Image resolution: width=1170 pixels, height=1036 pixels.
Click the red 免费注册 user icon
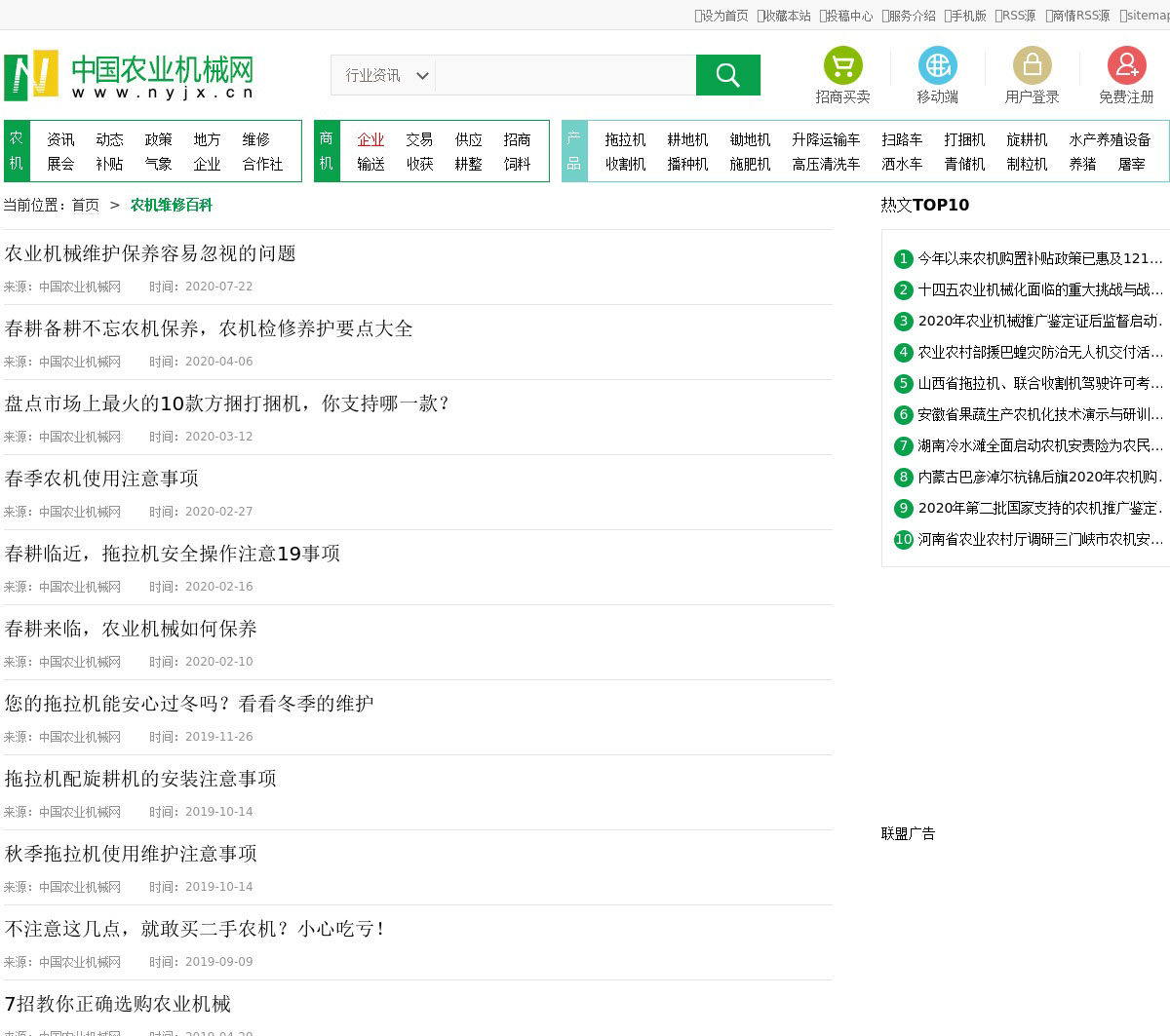1126,66
